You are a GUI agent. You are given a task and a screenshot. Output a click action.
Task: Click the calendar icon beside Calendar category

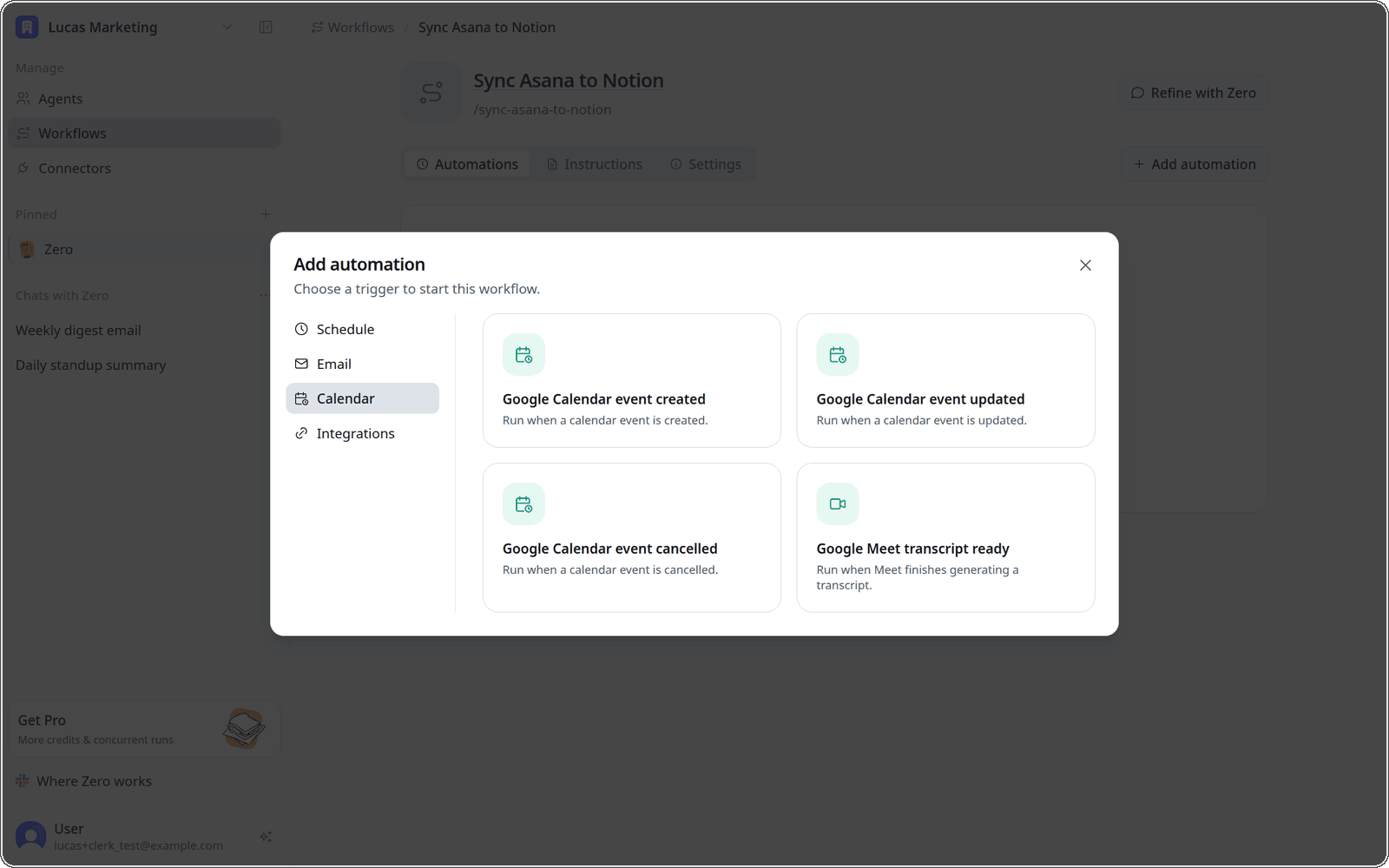click(301, 398)
